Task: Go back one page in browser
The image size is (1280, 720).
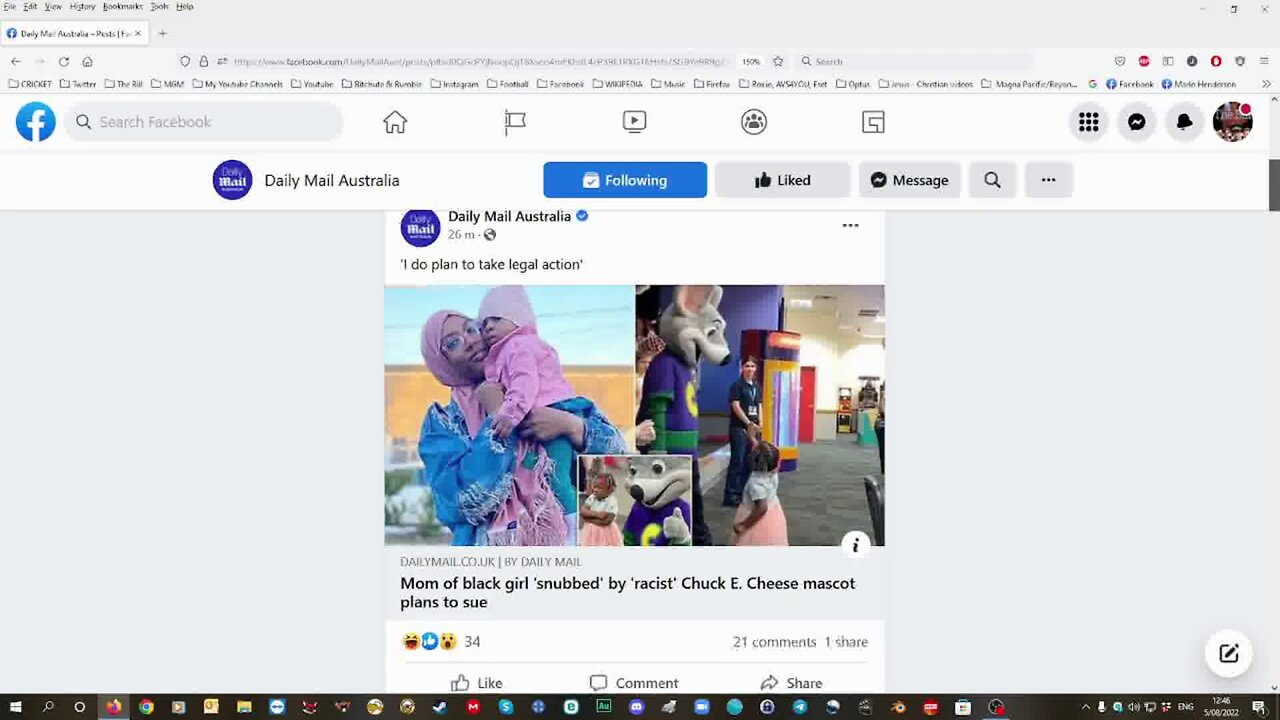Action: (x=15, y=61)
